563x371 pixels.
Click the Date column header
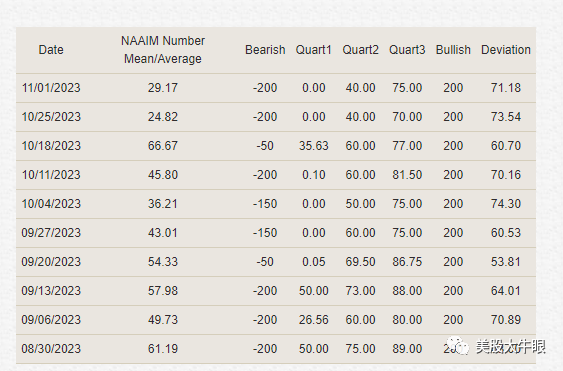click(51, 50)
